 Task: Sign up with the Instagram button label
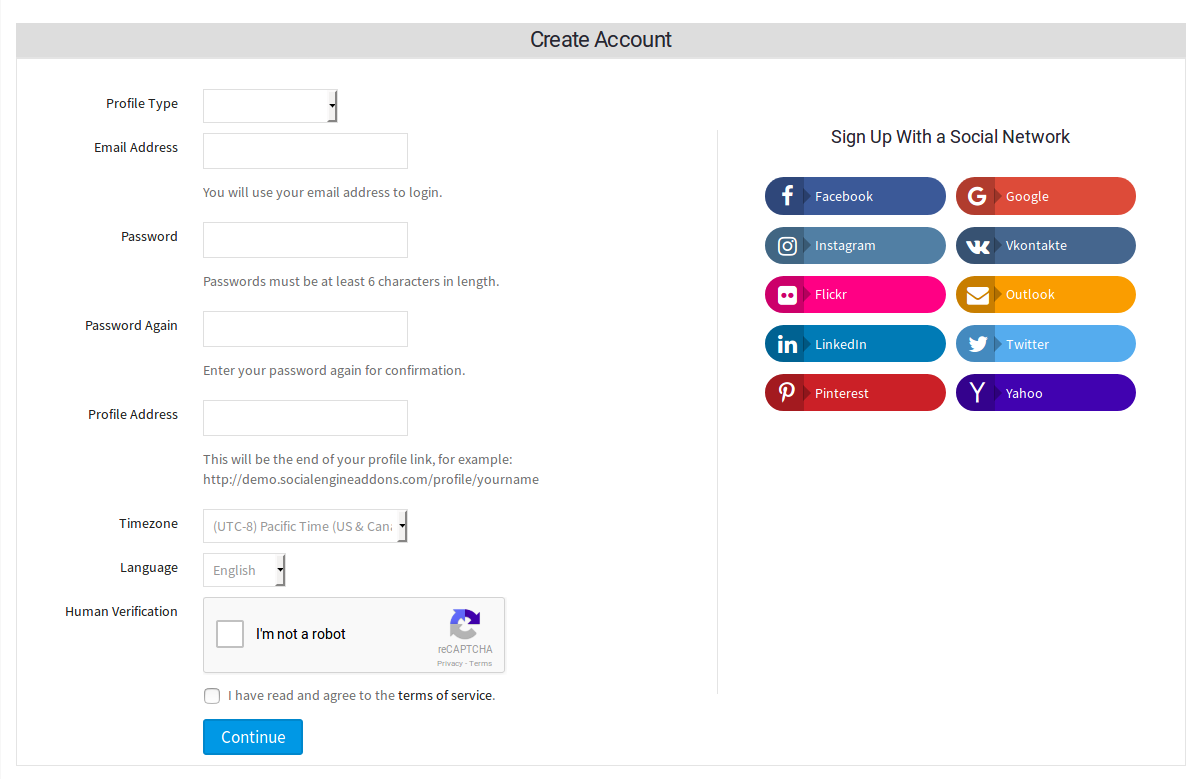click(845, 245)
